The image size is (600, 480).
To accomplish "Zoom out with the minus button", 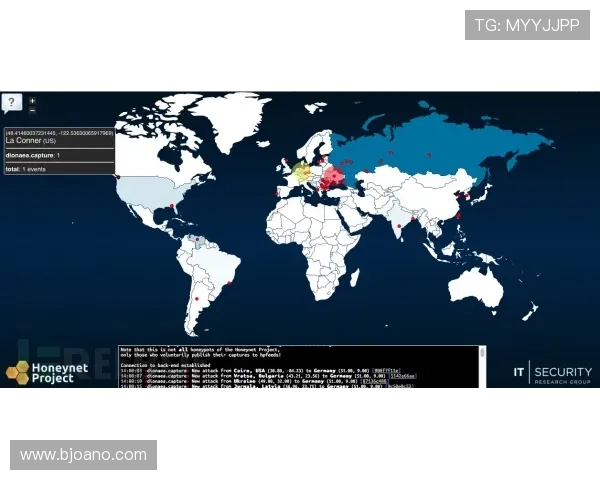I will (32, 110).
